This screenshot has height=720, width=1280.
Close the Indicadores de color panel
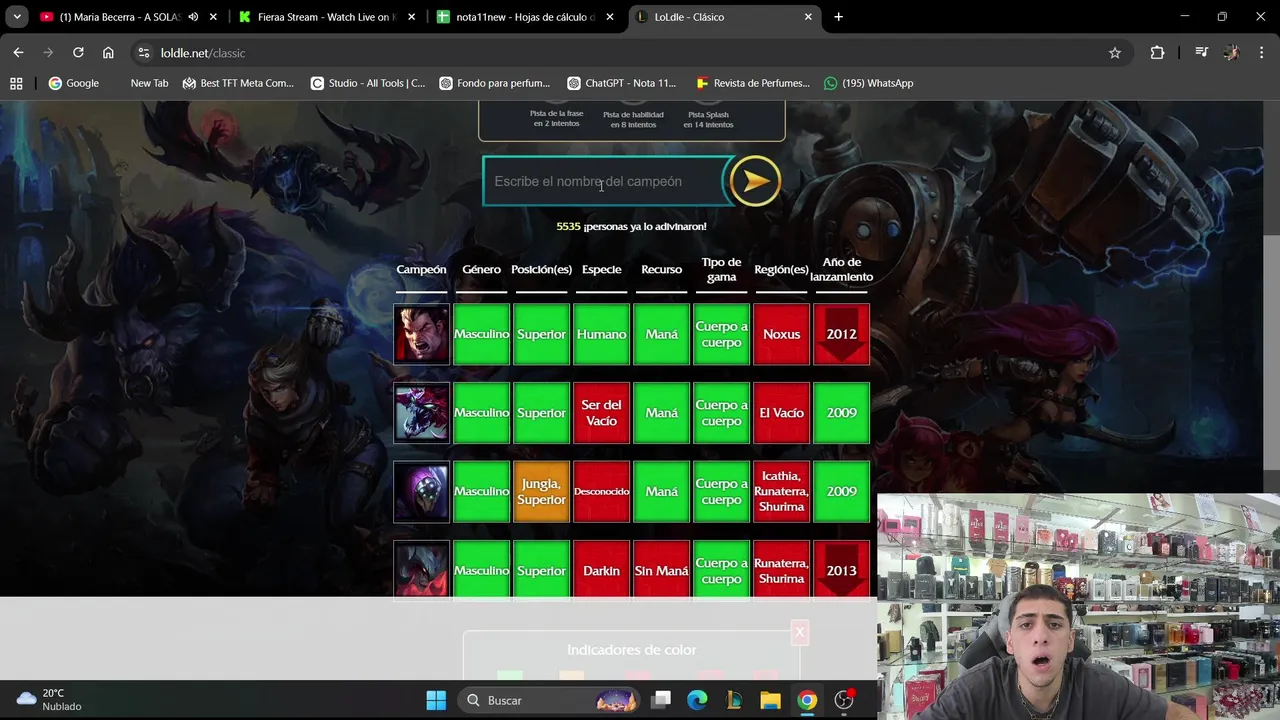(799, 632)
